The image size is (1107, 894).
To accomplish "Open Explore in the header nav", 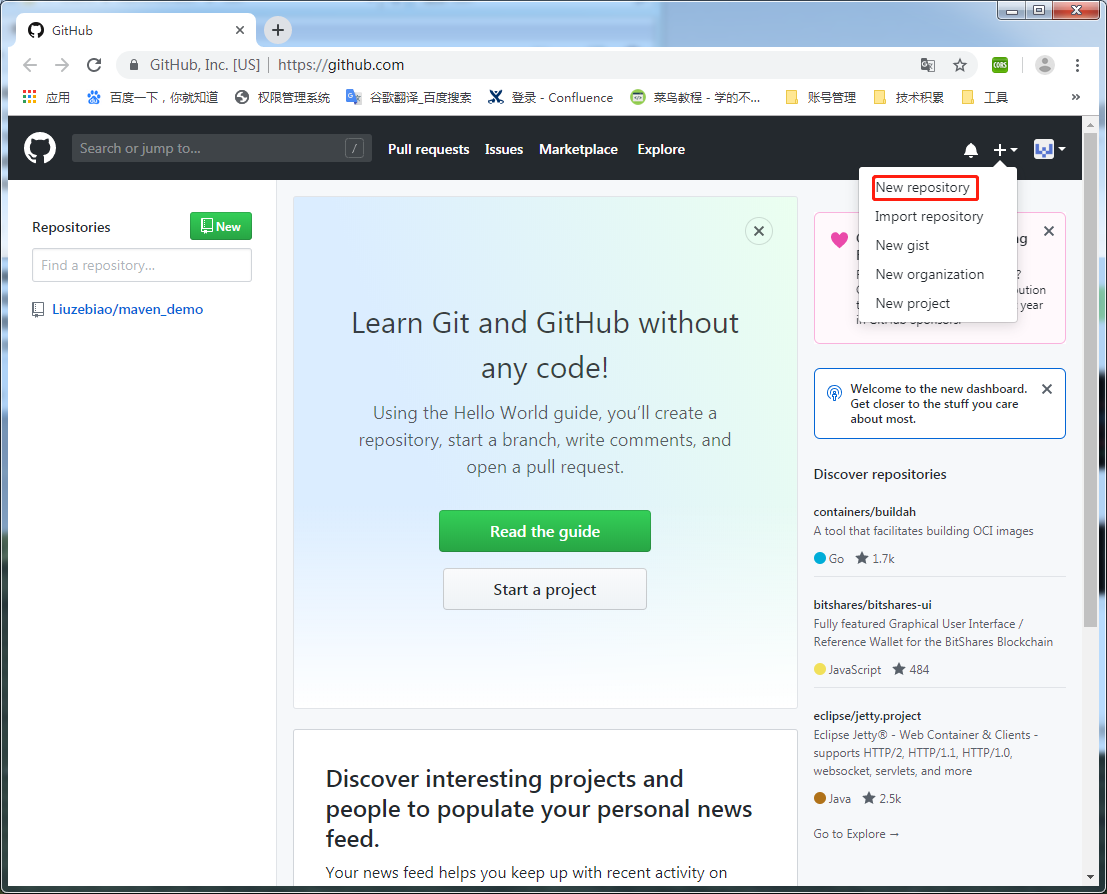I will pyautogui.click(x=661, y=149).
